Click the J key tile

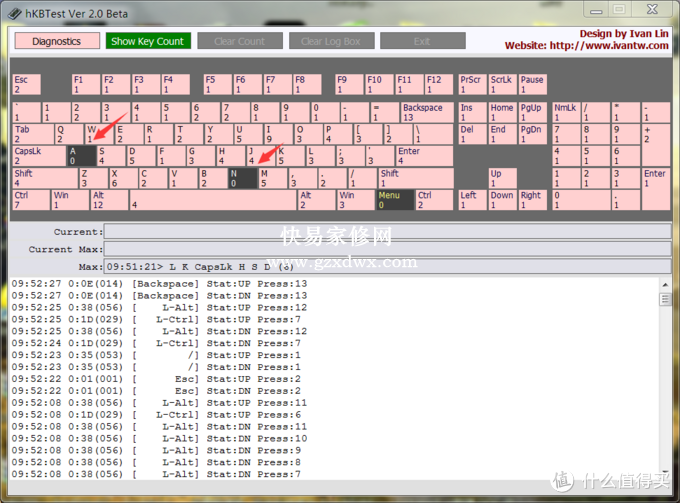coord(261,156)
